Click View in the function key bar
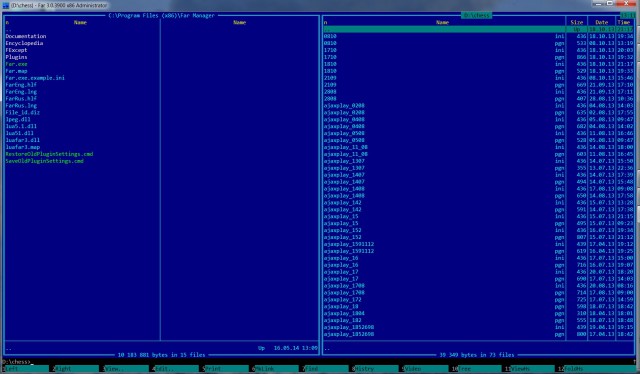Viewport: 640px width, 374px height. tap(127, 369)
